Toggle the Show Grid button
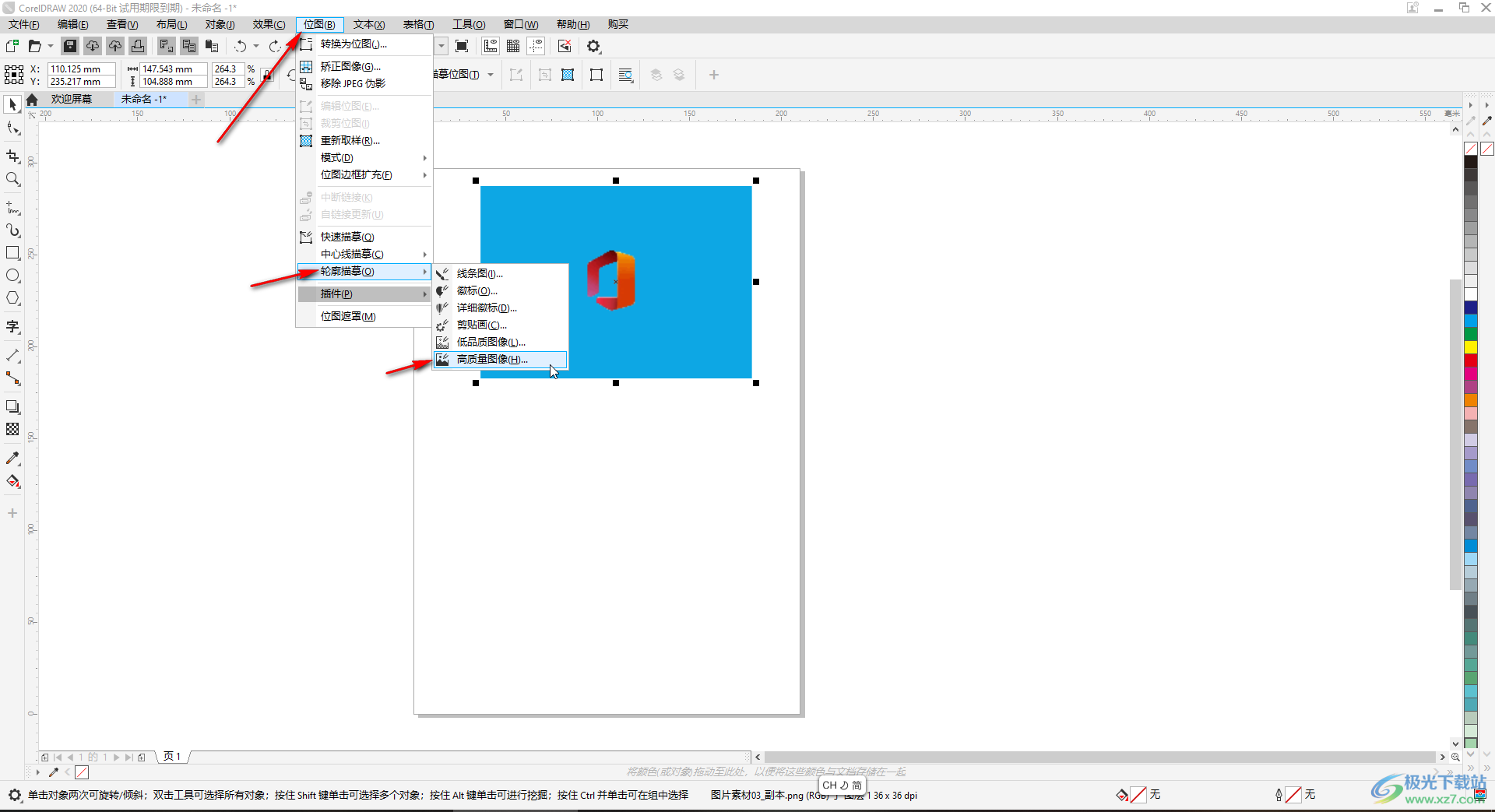Image resolution: width=1495 pixels, height=812 pixels. click(513, 46)
